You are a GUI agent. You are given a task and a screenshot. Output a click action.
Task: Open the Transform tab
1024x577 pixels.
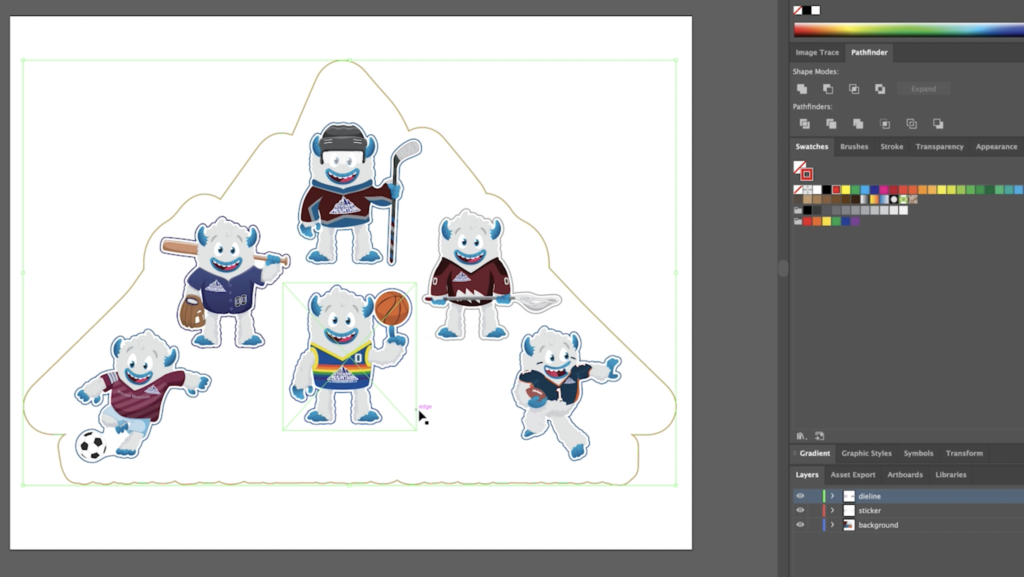[964, 453]
